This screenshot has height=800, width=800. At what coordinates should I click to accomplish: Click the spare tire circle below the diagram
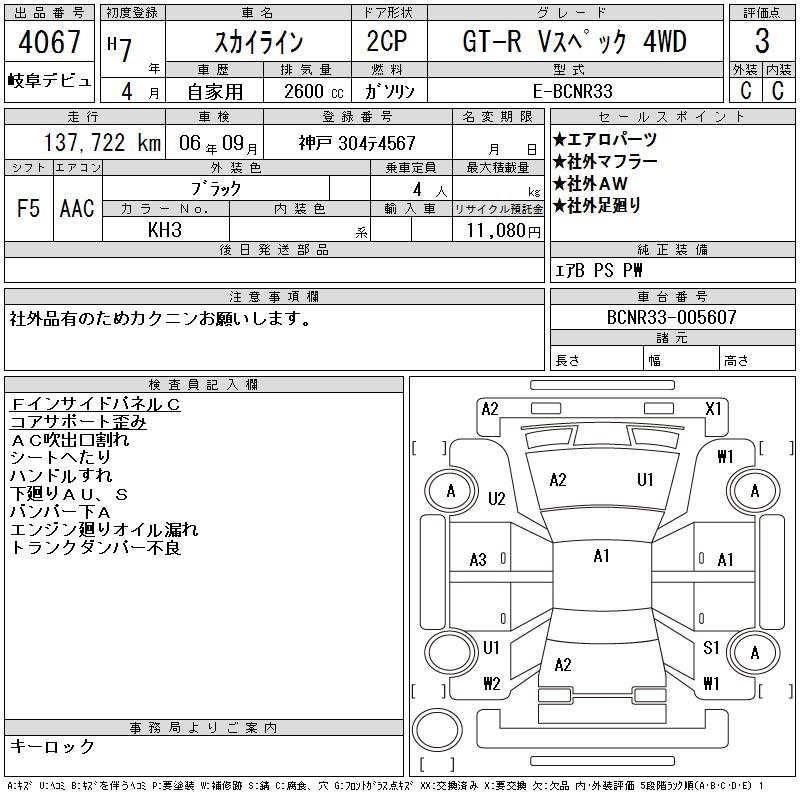tap(437, 729)
